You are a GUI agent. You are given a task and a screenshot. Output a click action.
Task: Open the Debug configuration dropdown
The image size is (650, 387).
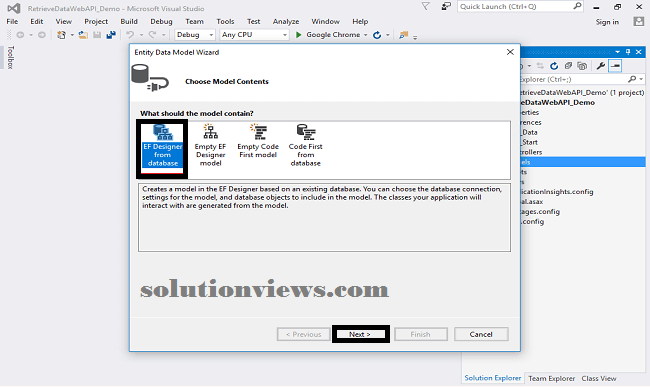point(194,35)
